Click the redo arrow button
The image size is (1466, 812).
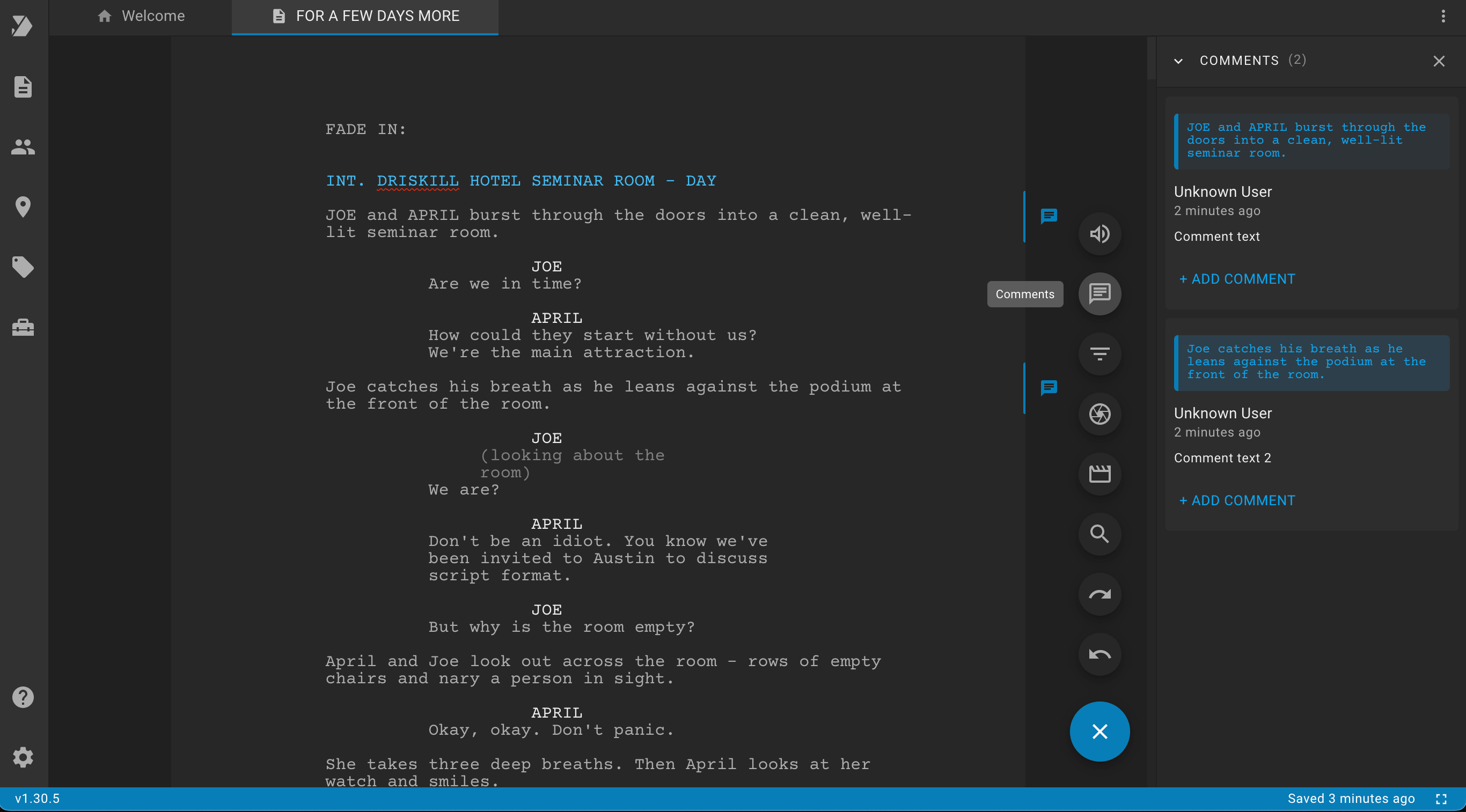pyautogui.click(x=1099, y=594)
